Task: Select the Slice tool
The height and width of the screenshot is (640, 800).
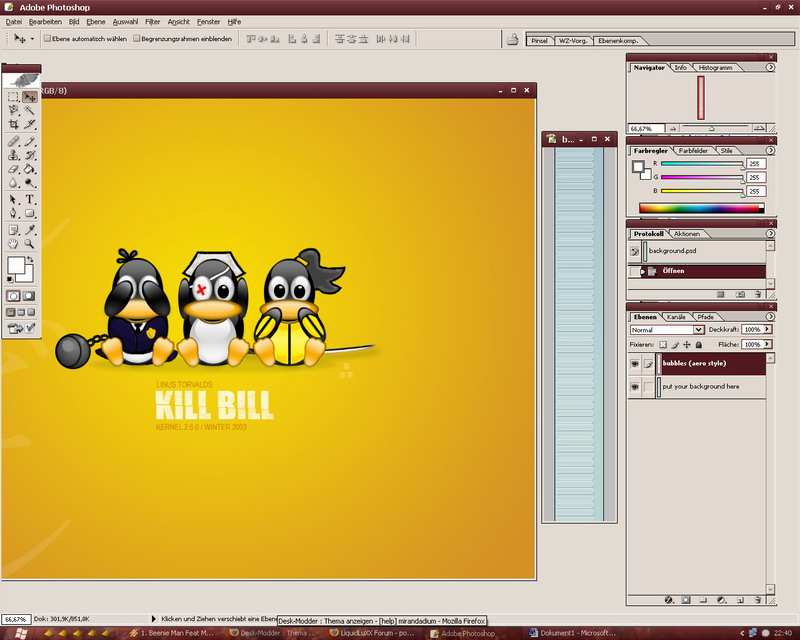Action: tap(30, 124)
